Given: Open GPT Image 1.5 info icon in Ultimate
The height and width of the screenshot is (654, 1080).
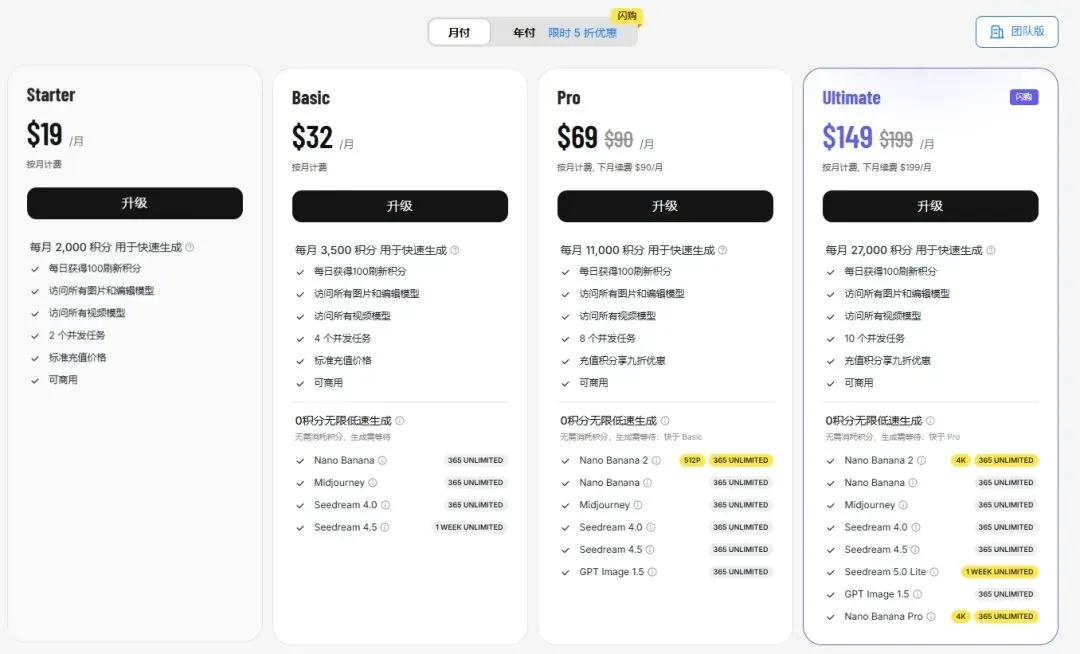Looking at the screenshot, I should coord(917,594).
